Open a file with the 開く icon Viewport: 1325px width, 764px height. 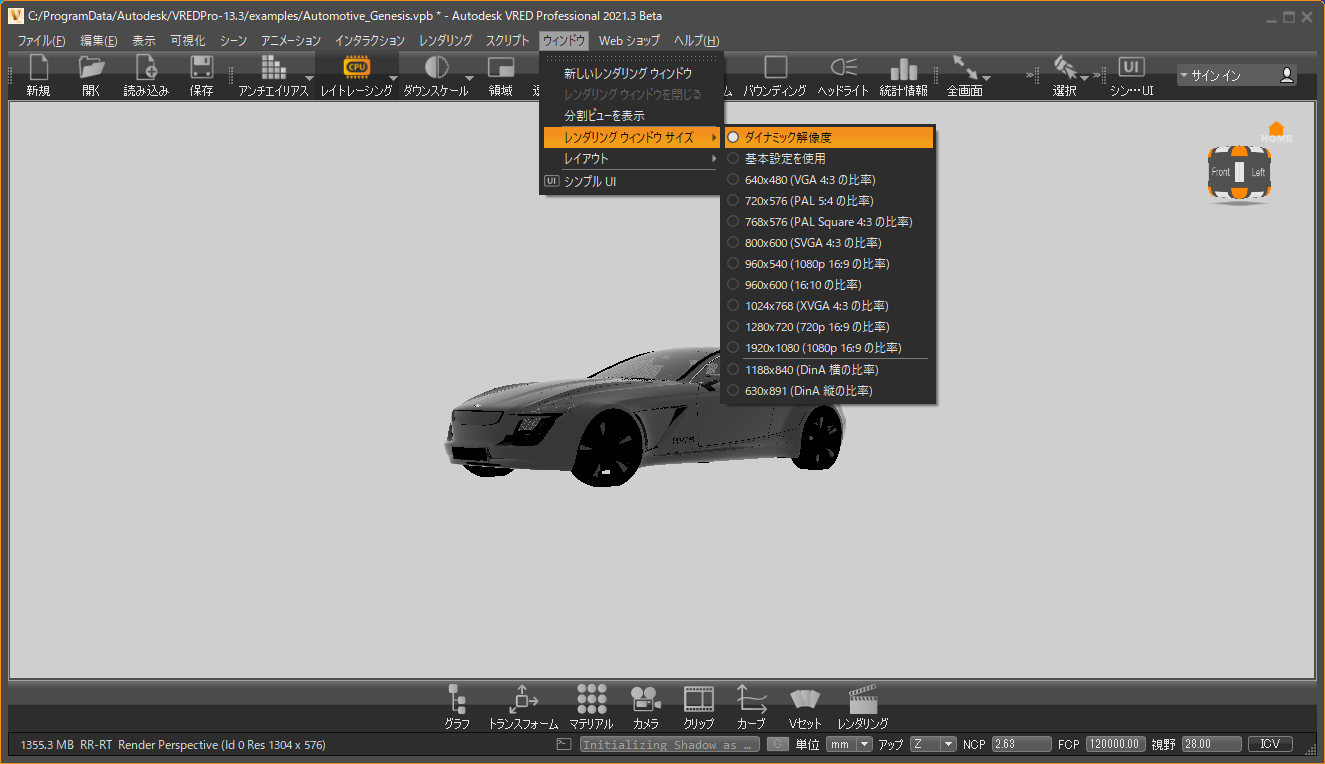point(91,68)
